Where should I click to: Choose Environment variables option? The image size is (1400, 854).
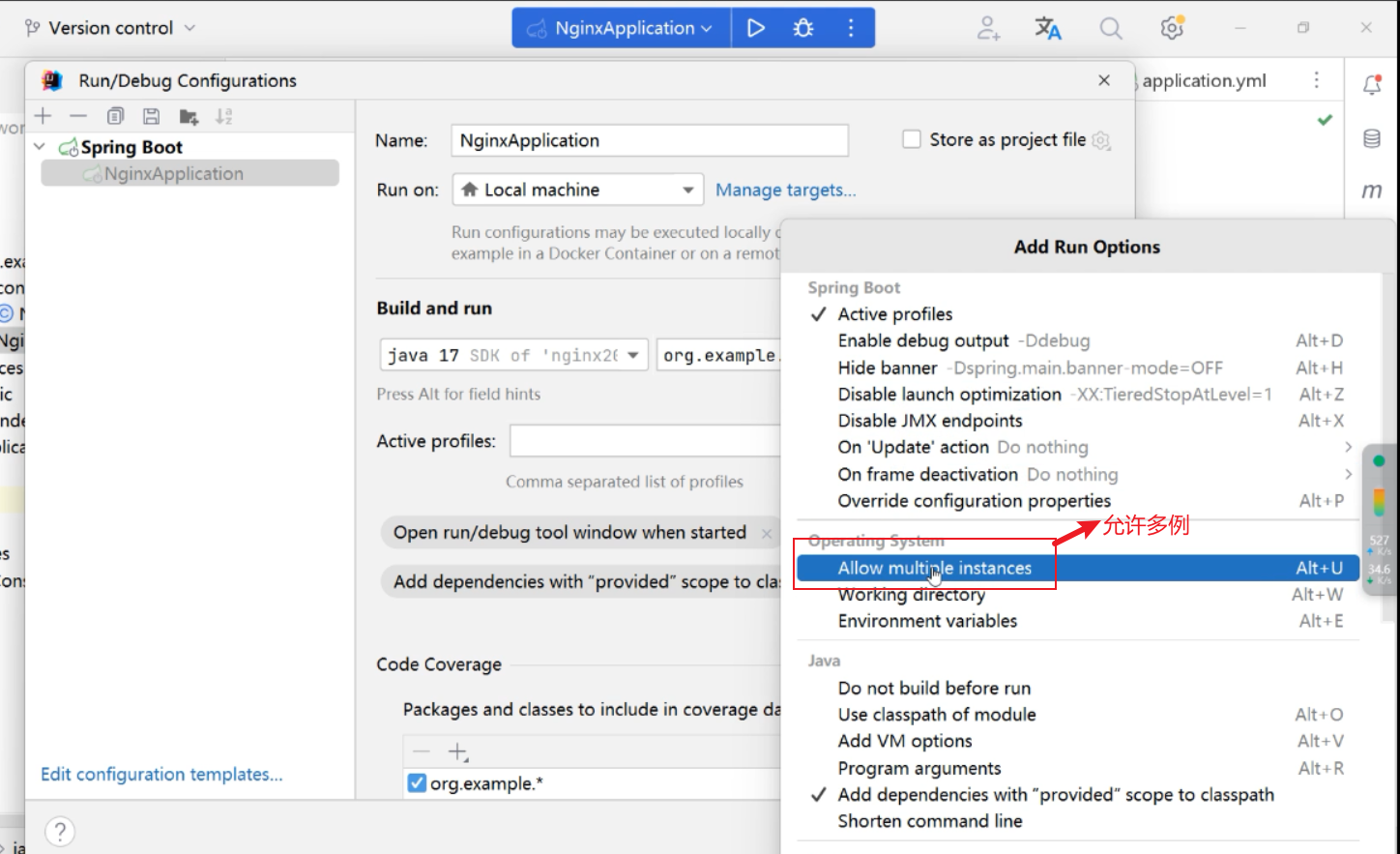[1078, 621]
